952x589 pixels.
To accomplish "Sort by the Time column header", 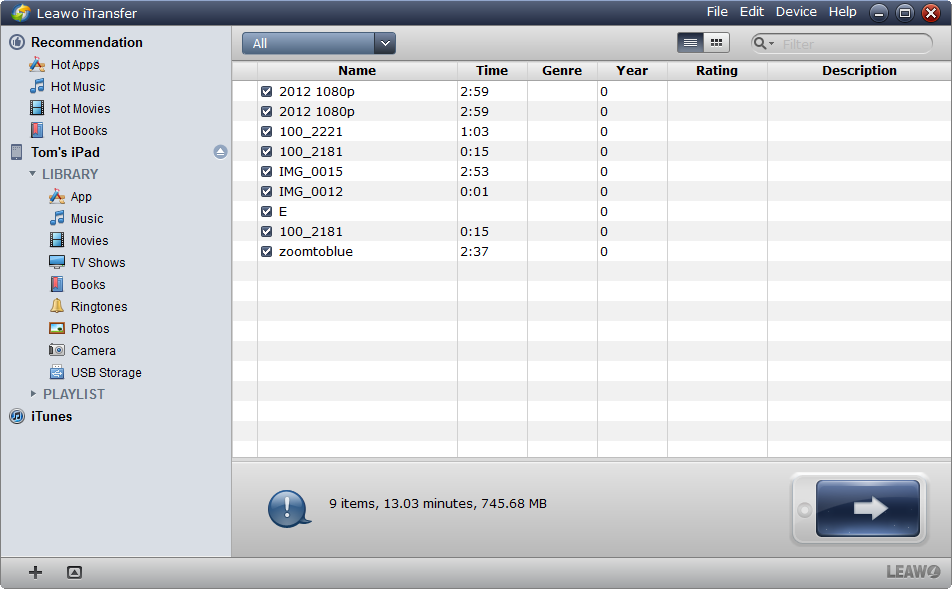I will click(x=492, y=70).
